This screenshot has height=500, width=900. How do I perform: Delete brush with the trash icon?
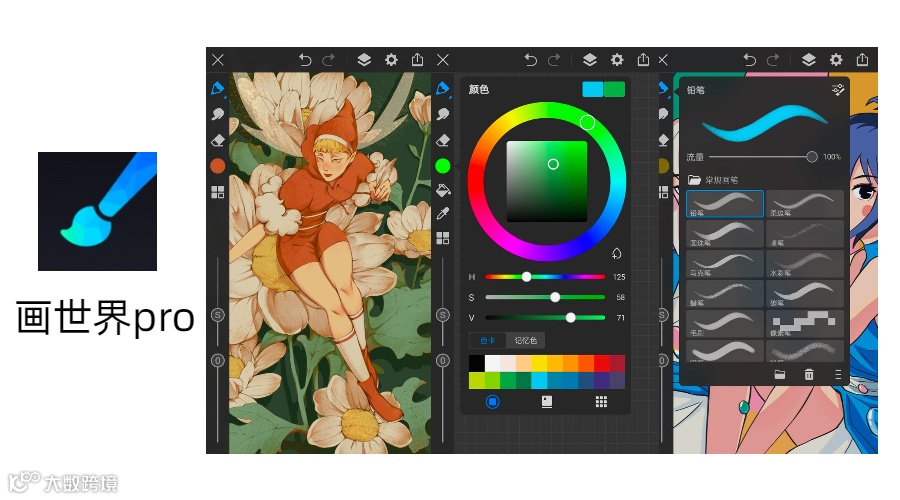pyautogui.click(x=809, y=374)
